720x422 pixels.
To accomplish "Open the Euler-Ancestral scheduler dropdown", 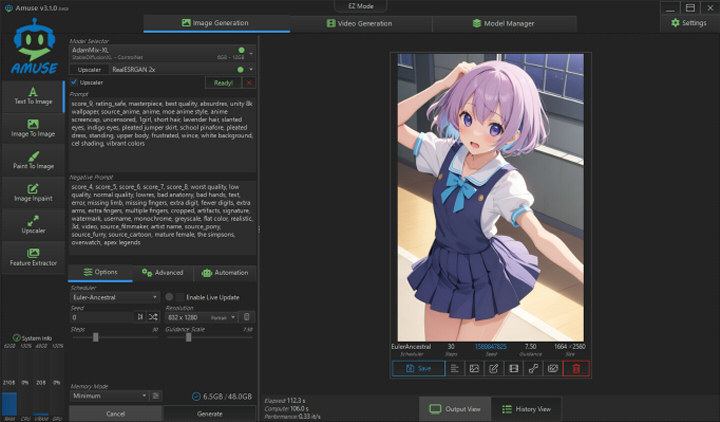I will tap(115, 297).
